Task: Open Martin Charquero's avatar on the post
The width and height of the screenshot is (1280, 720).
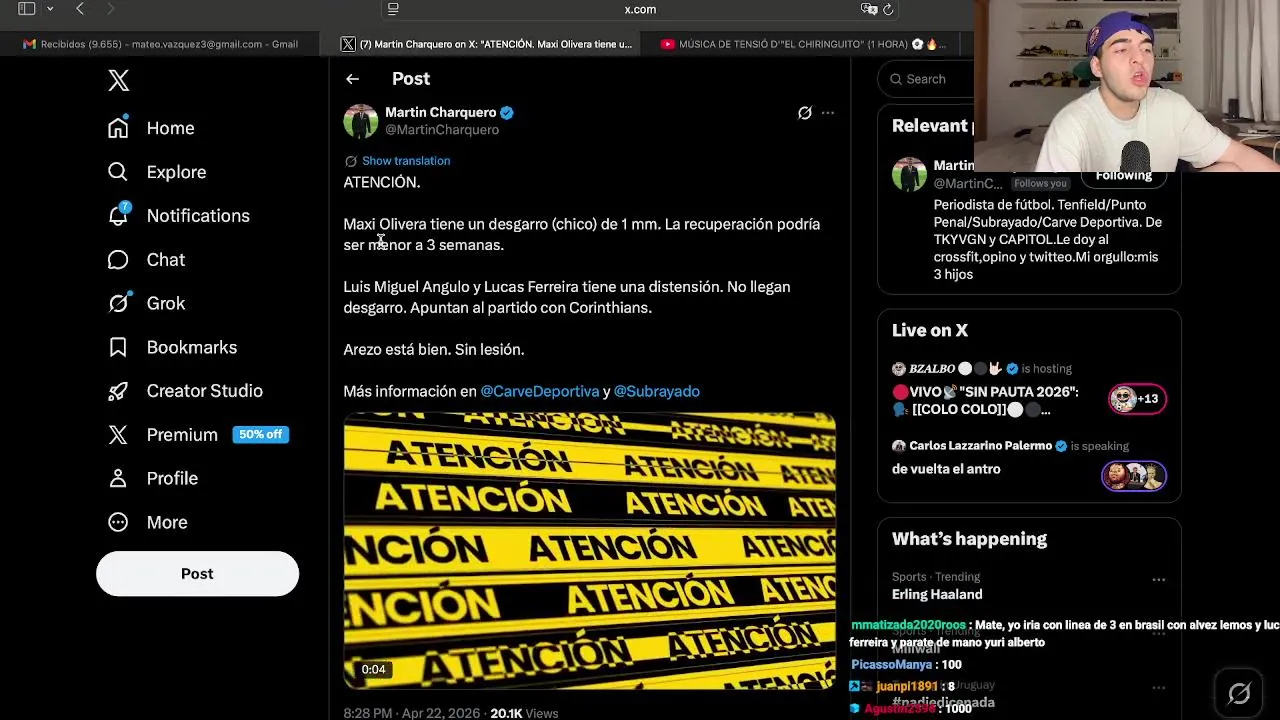Action: point(361,121)
